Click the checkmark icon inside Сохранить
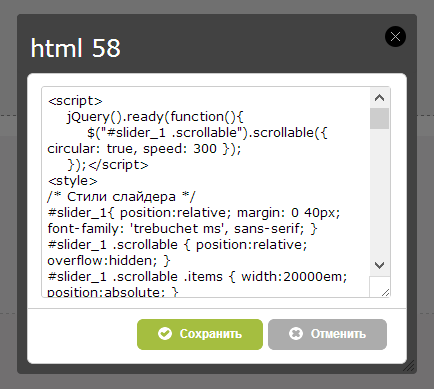 point(165,333)
